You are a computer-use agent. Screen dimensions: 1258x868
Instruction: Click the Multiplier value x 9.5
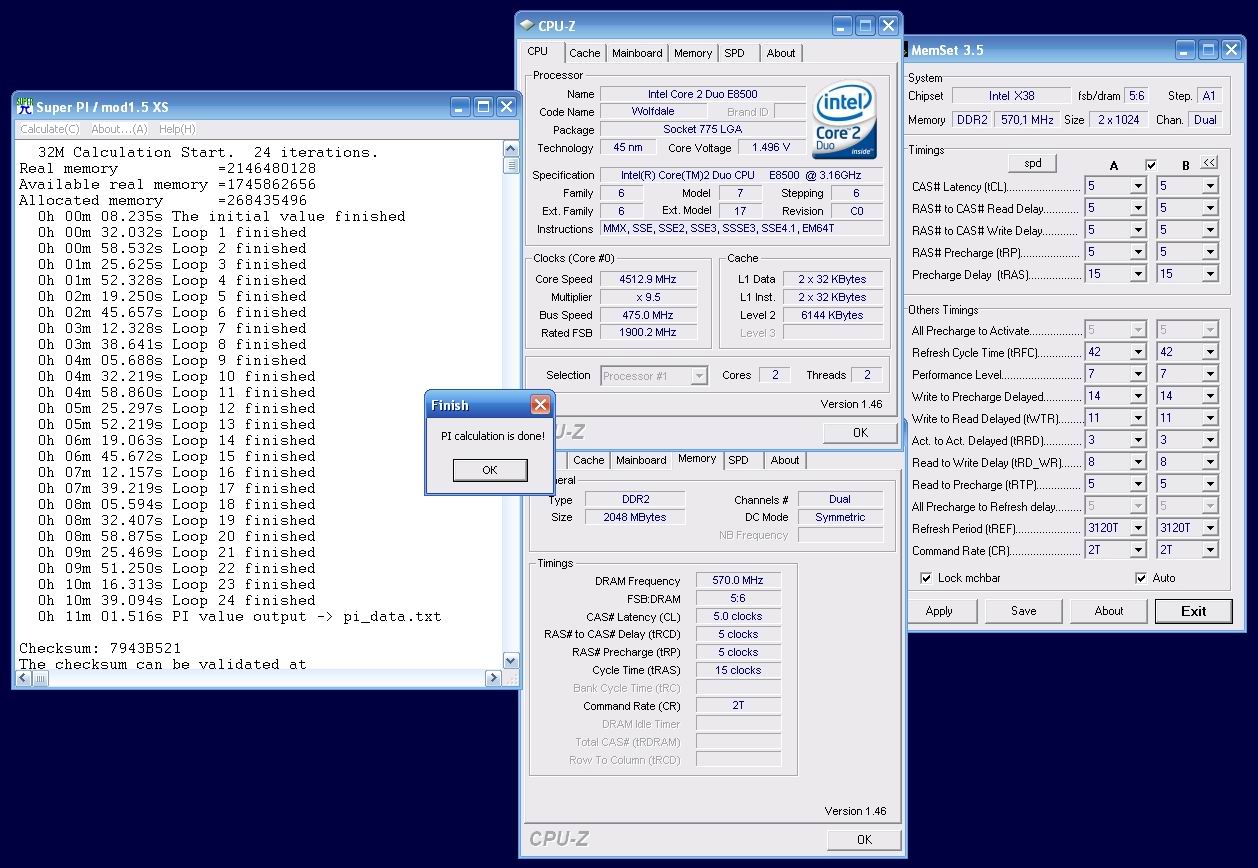pos(648,297)
